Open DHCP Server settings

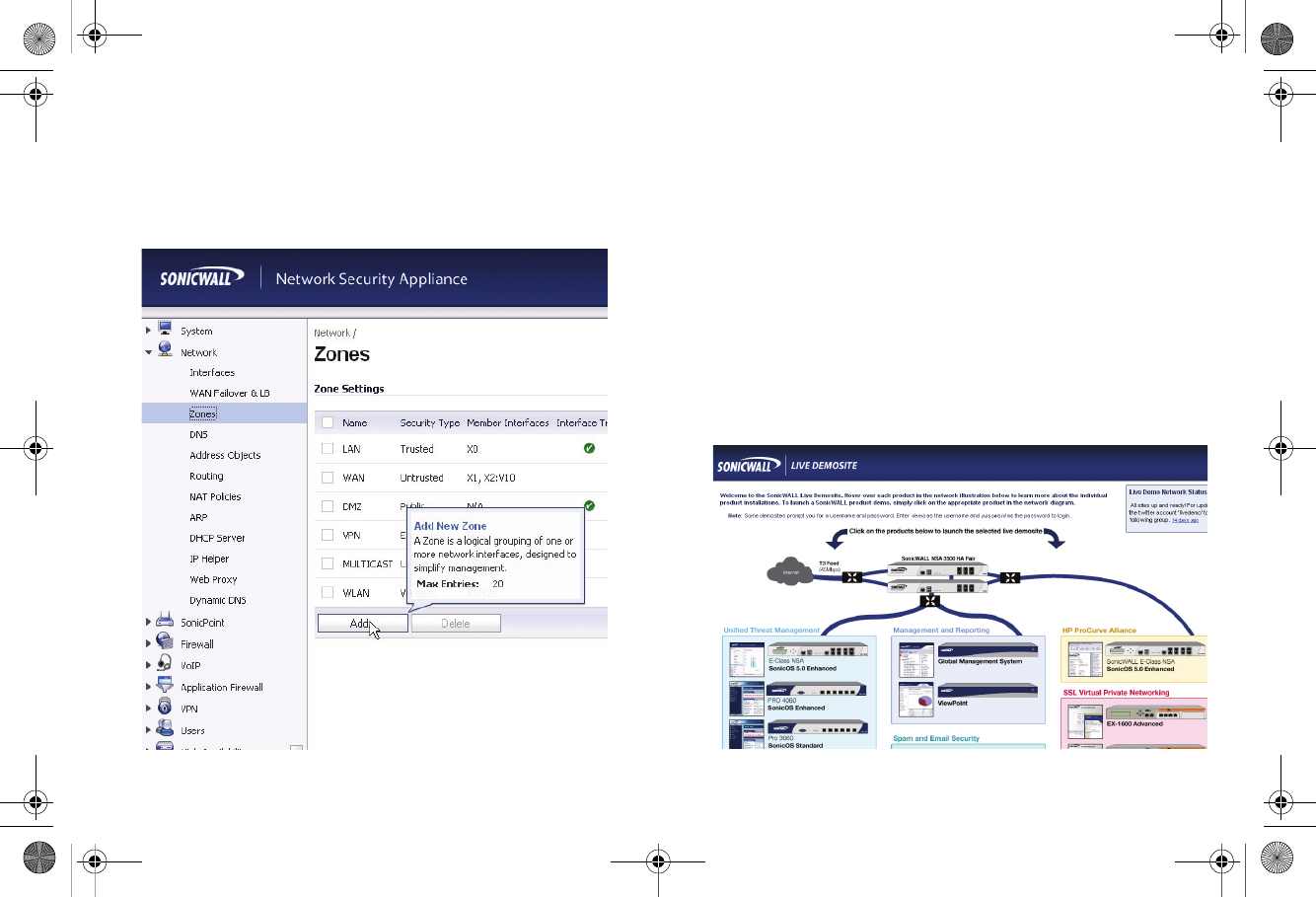(x=217, y=539)
